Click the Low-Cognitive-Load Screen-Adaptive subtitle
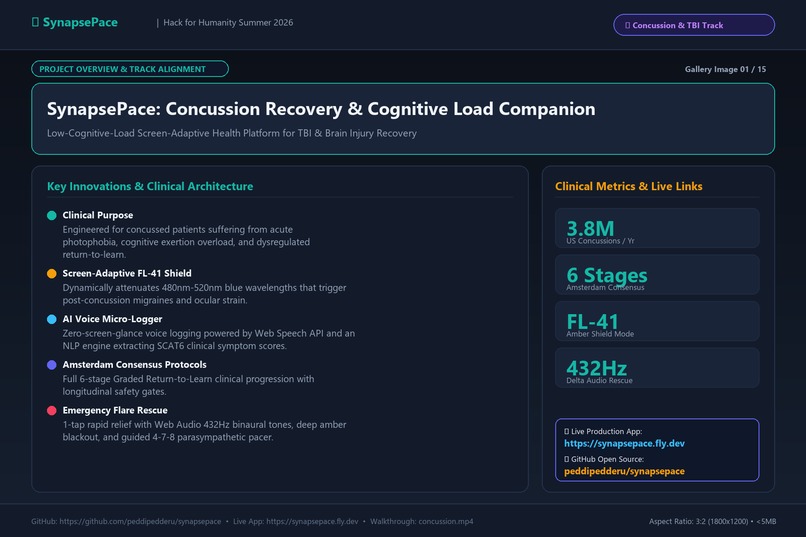Screen dimensions: 806x537 coord(232,133)
